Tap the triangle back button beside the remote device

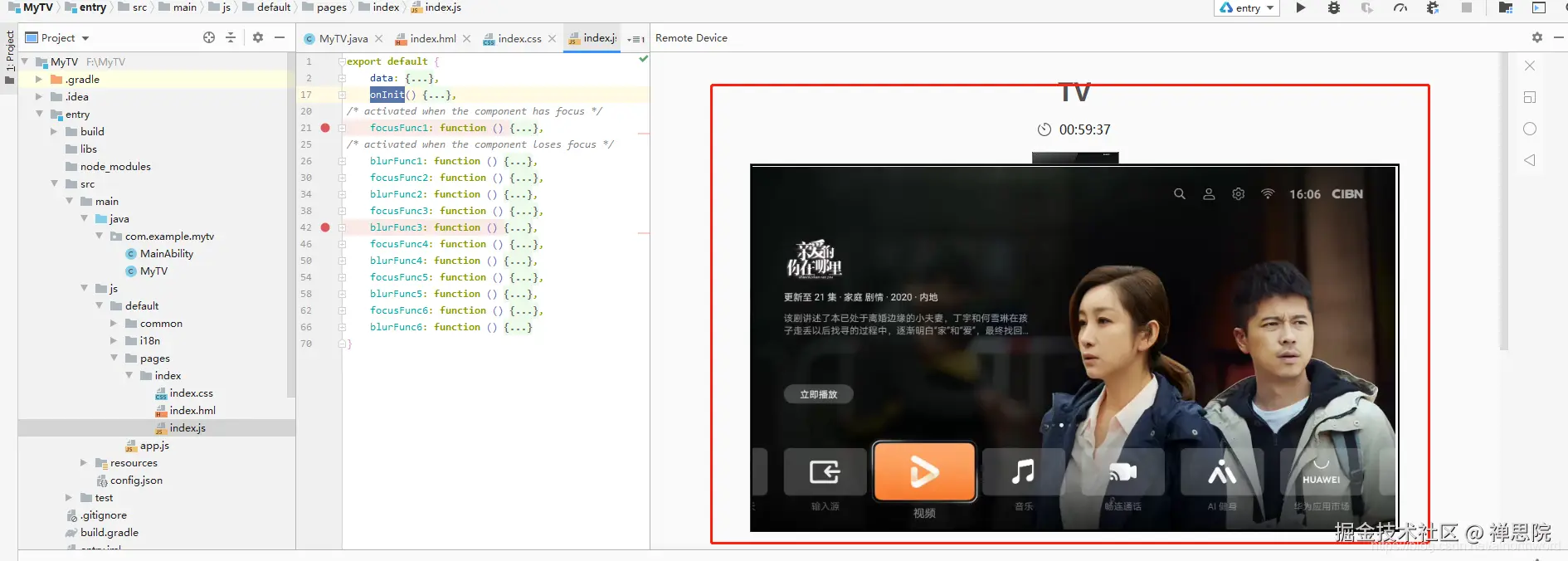(1530, 160)
